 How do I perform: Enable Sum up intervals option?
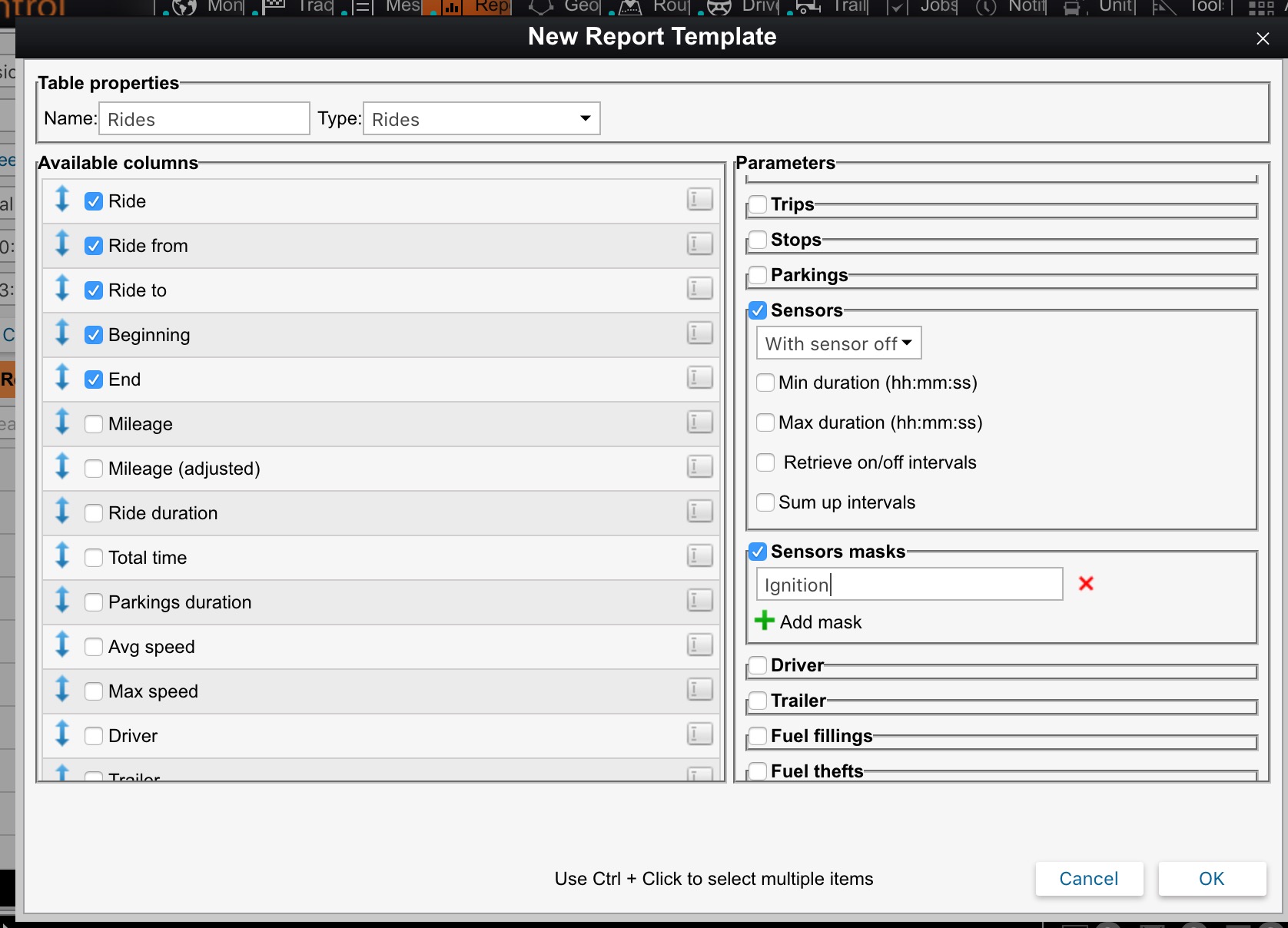click(x=765, y=502)
